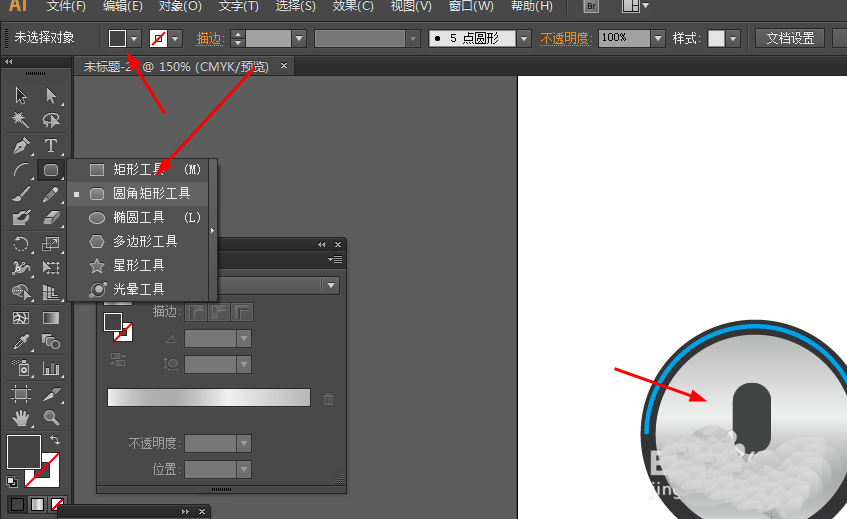Image resolution: width=847 pixels, height=519 pixels.
Task: Open stroke color dropdown in control bar
Action: 174,38
